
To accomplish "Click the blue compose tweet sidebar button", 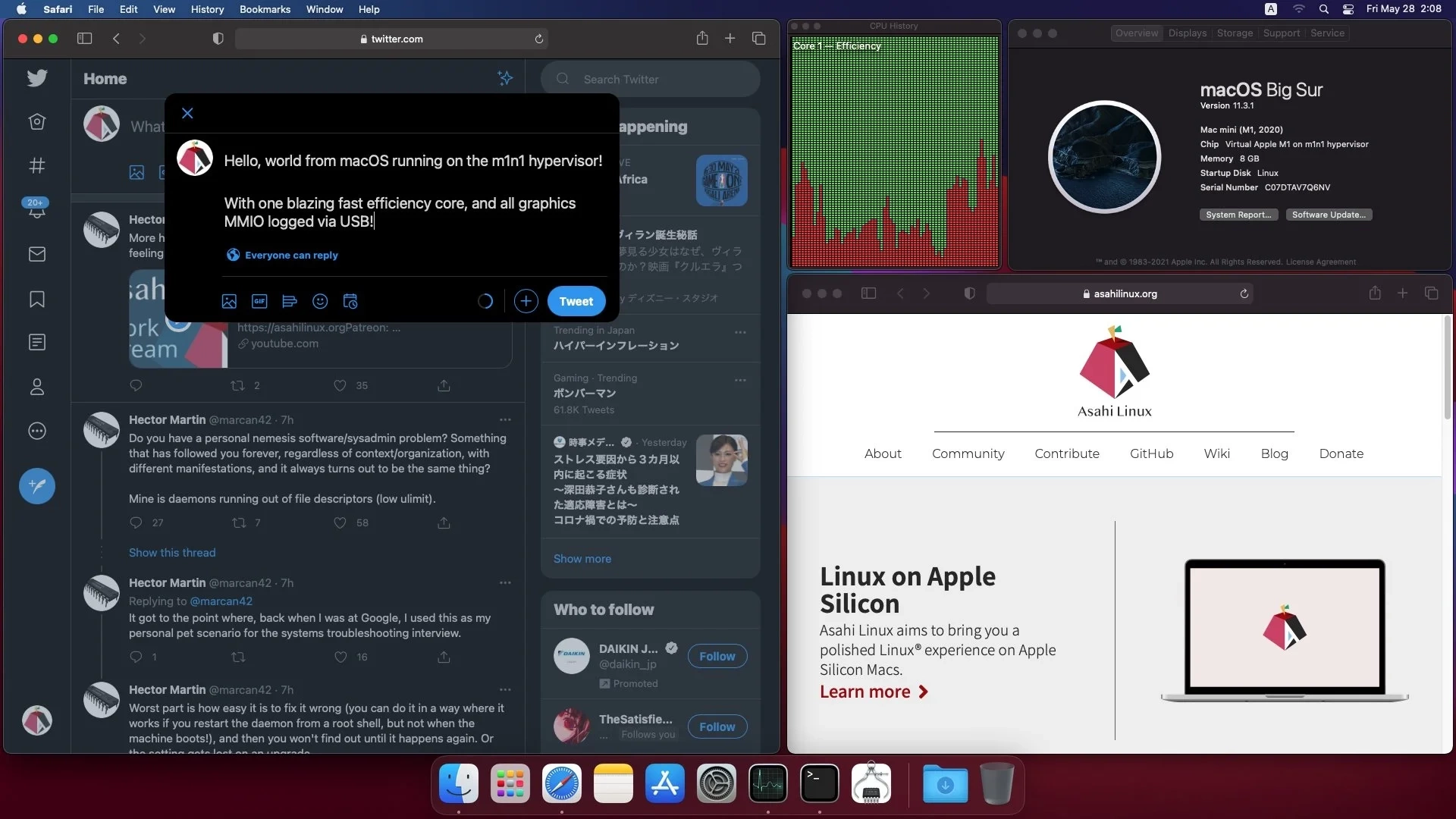I will (x=36, y=485).
